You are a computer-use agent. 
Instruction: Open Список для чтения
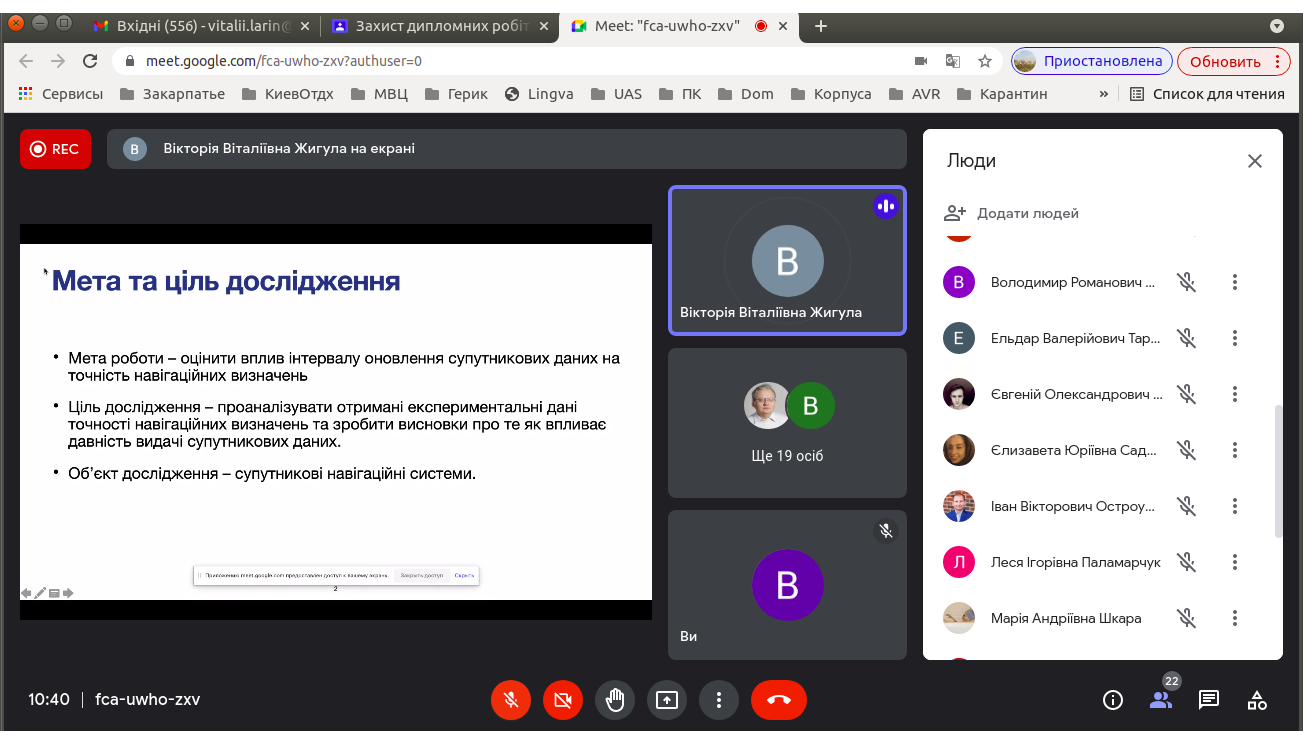1207,94
